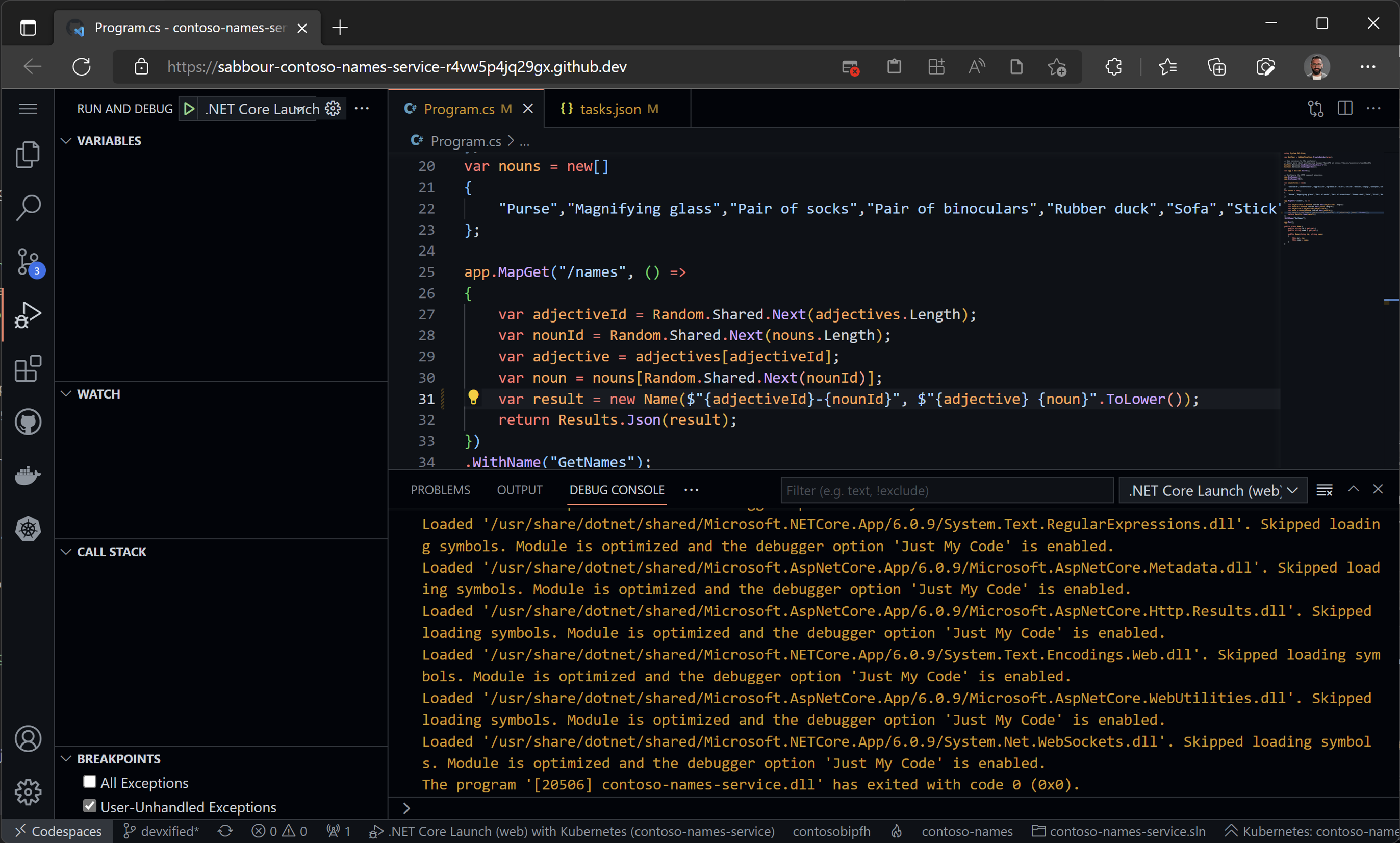Open the Docker view icon
Screen dimensions: 1400x843
(x=27, y=476)
